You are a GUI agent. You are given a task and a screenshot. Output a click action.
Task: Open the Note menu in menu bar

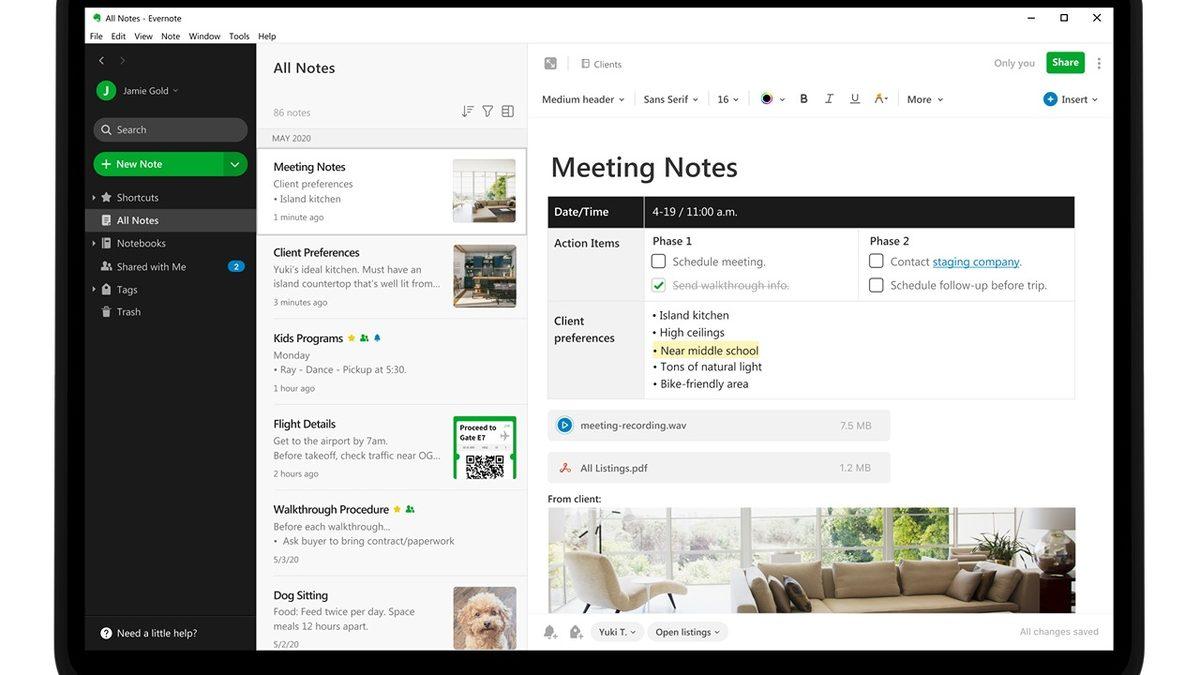(x=171, y=36)
